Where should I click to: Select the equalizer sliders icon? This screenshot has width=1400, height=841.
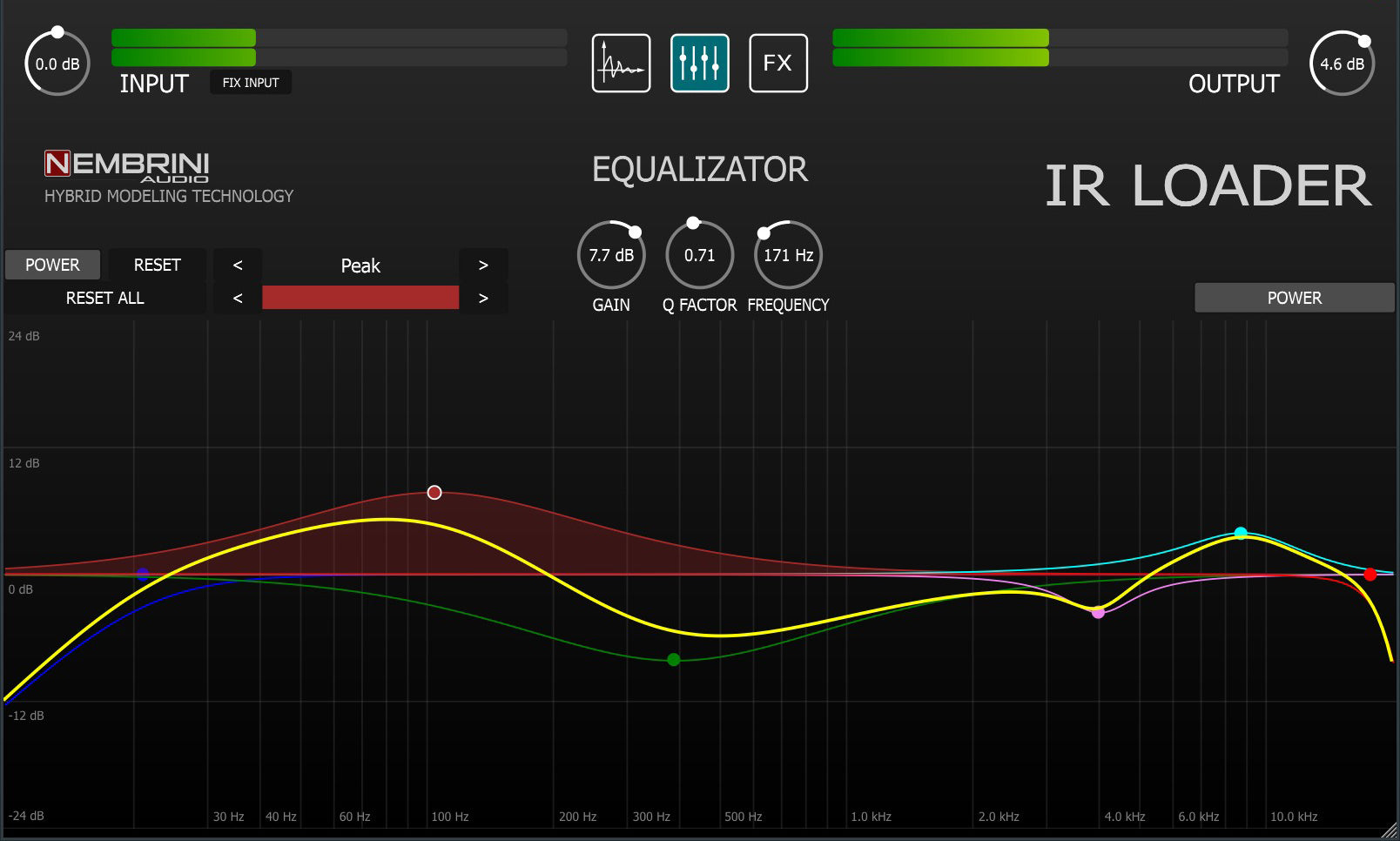[699, 64]
